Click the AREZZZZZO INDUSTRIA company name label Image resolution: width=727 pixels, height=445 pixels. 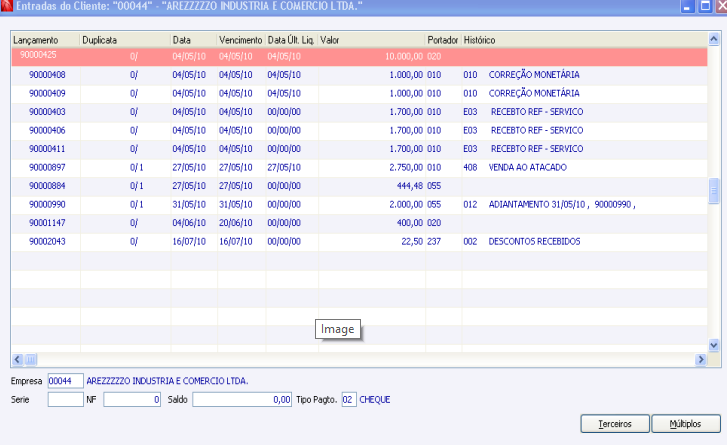click(167, 381)
